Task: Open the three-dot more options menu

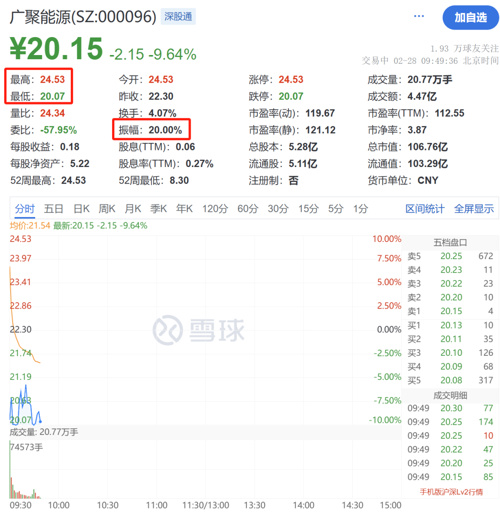Action: (418, 16)
